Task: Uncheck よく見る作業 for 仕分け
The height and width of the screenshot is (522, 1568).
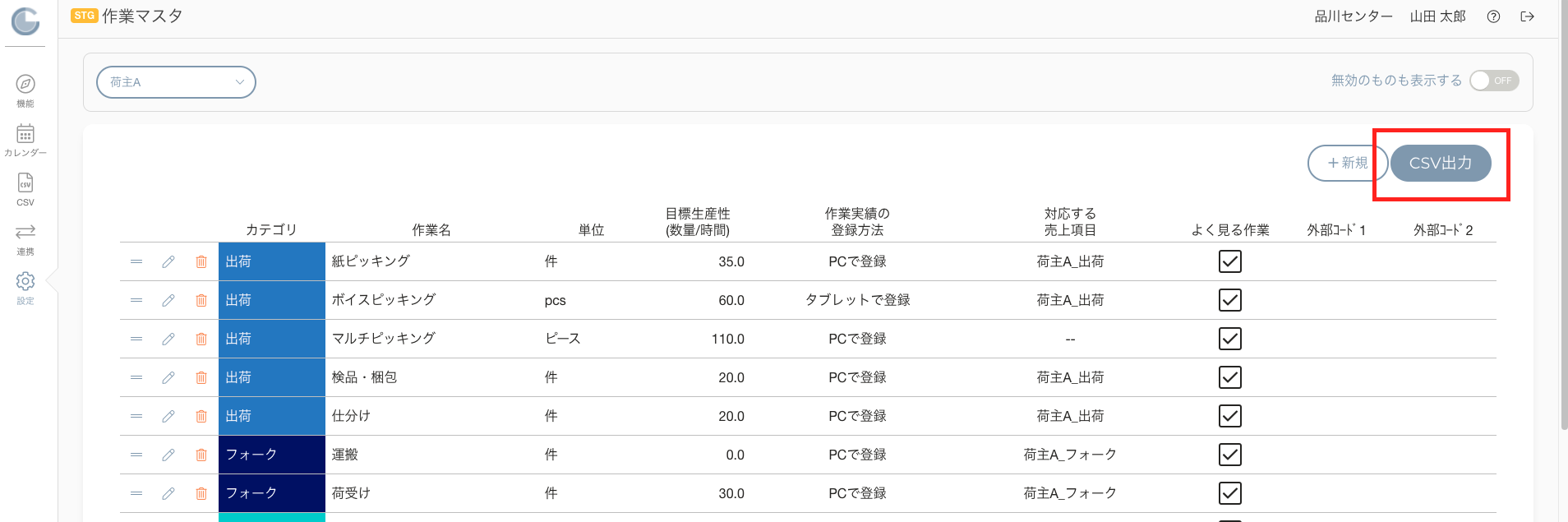Action: (1230, 416)
